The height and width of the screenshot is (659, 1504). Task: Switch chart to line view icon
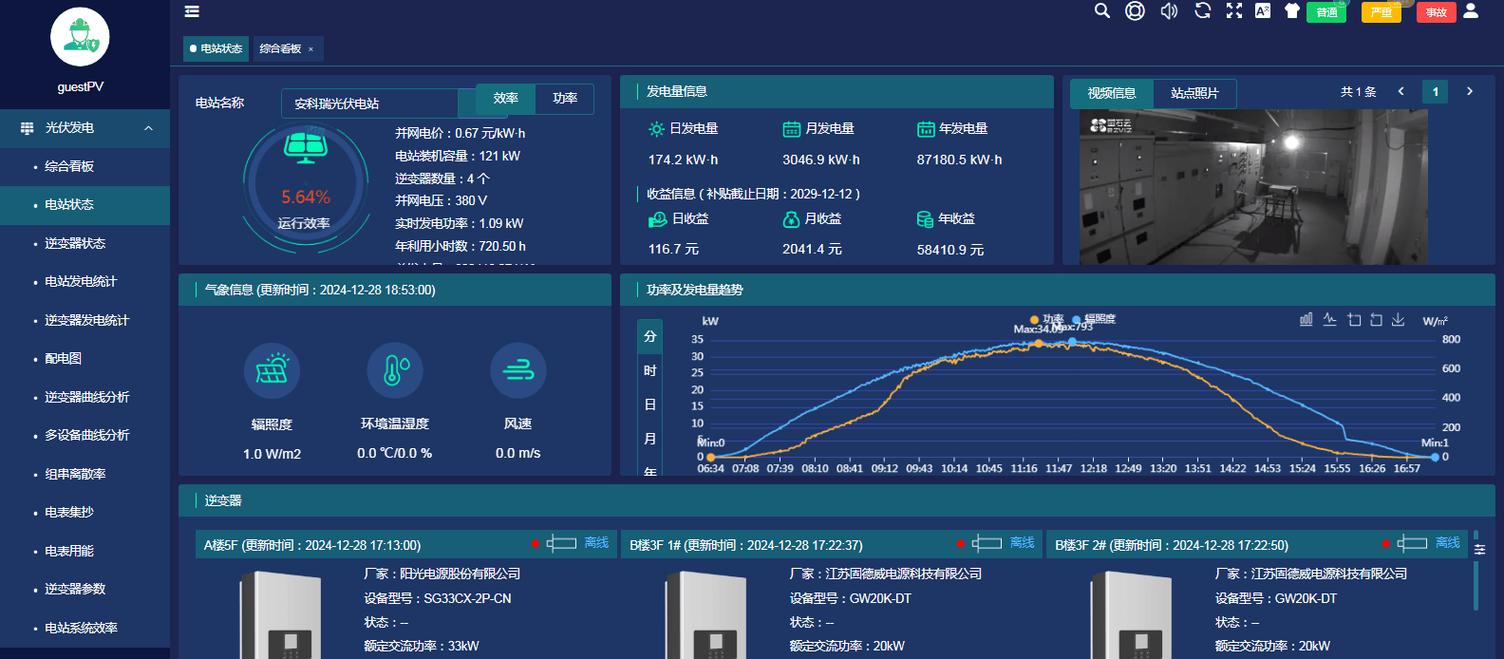(x=1330, y=320)
